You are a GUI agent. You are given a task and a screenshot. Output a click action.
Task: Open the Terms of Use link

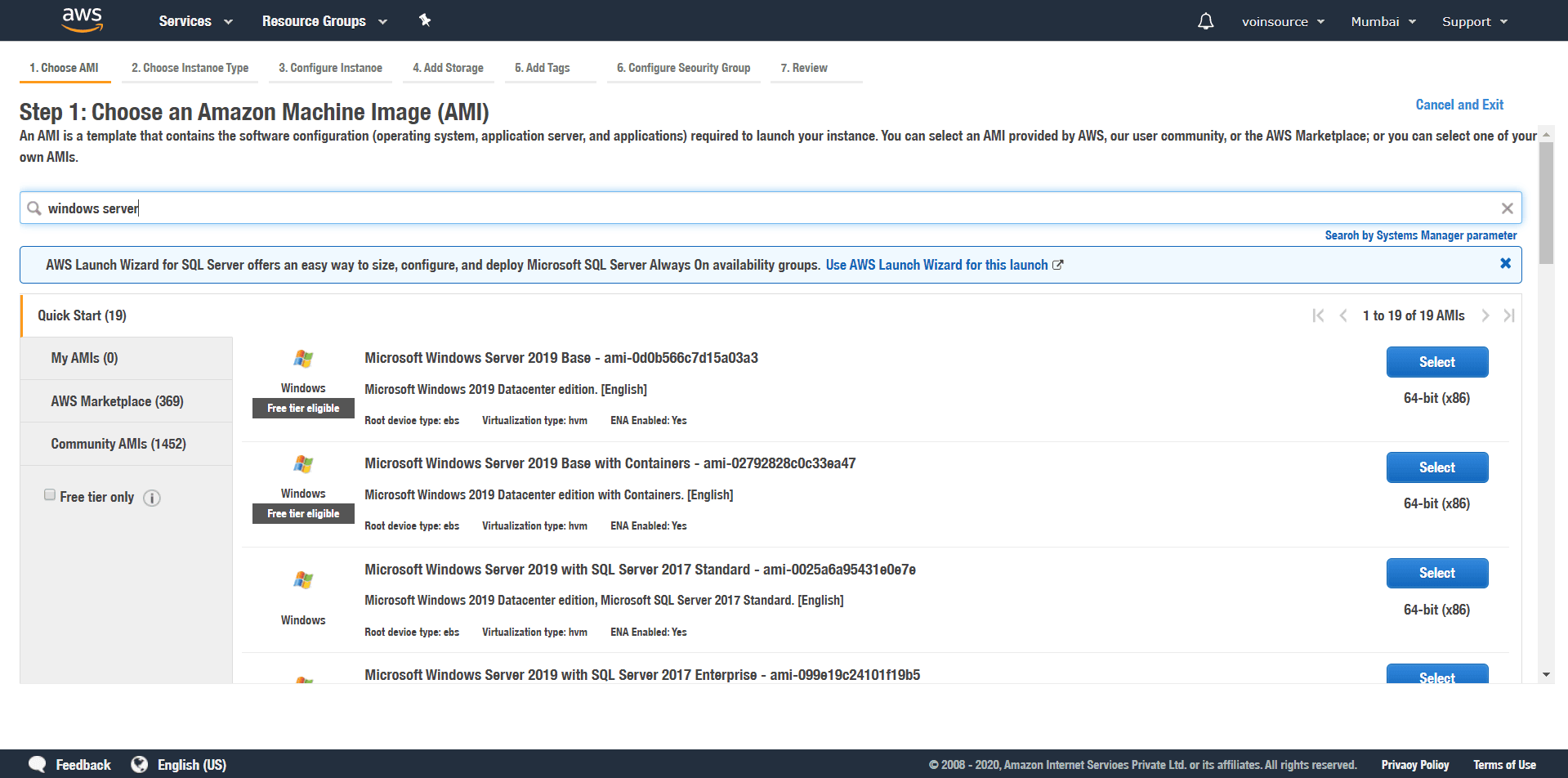(1504, 765)
